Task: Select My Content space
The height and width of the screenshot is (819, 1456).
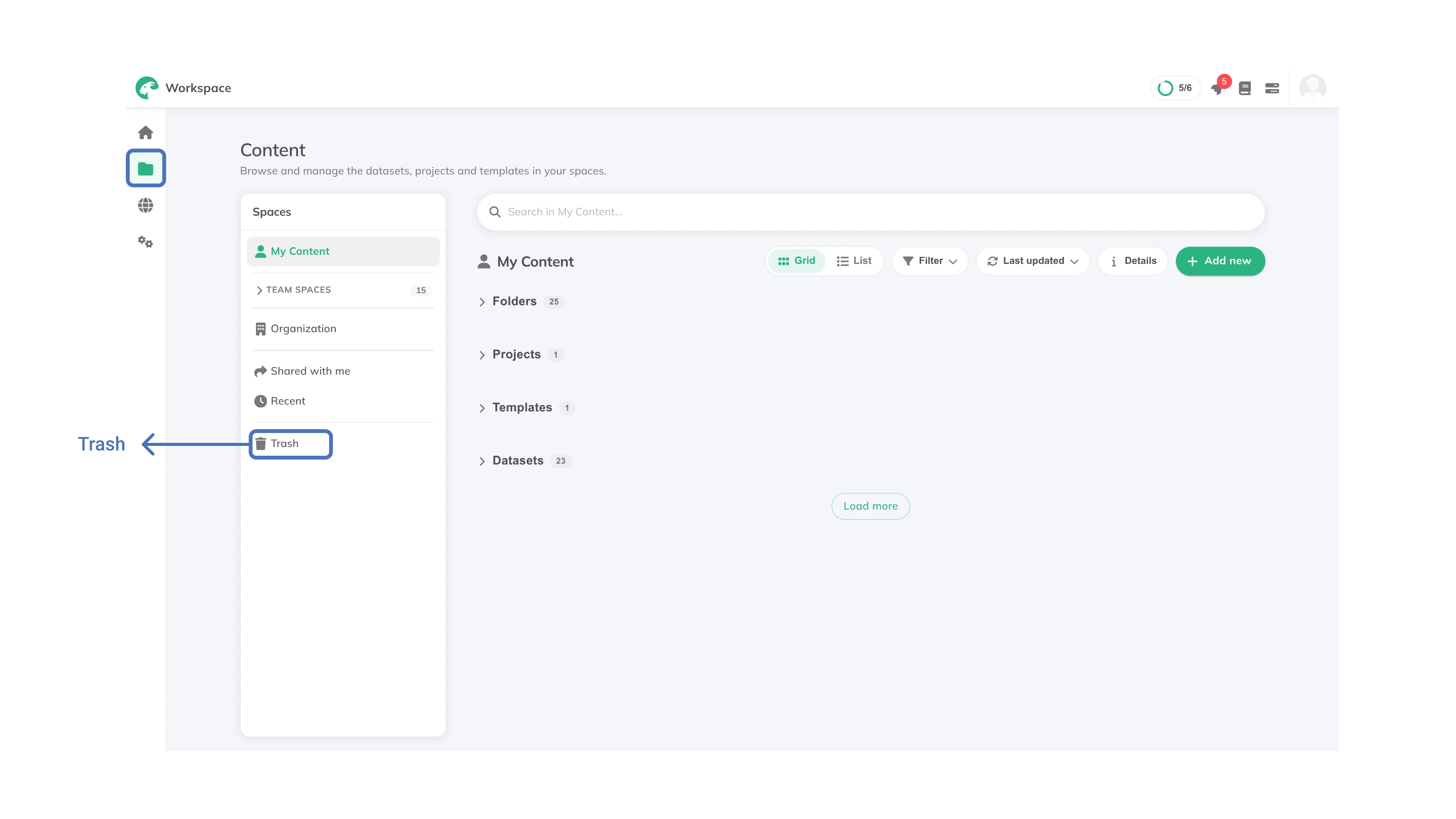Action: click(x=343, y=251)
